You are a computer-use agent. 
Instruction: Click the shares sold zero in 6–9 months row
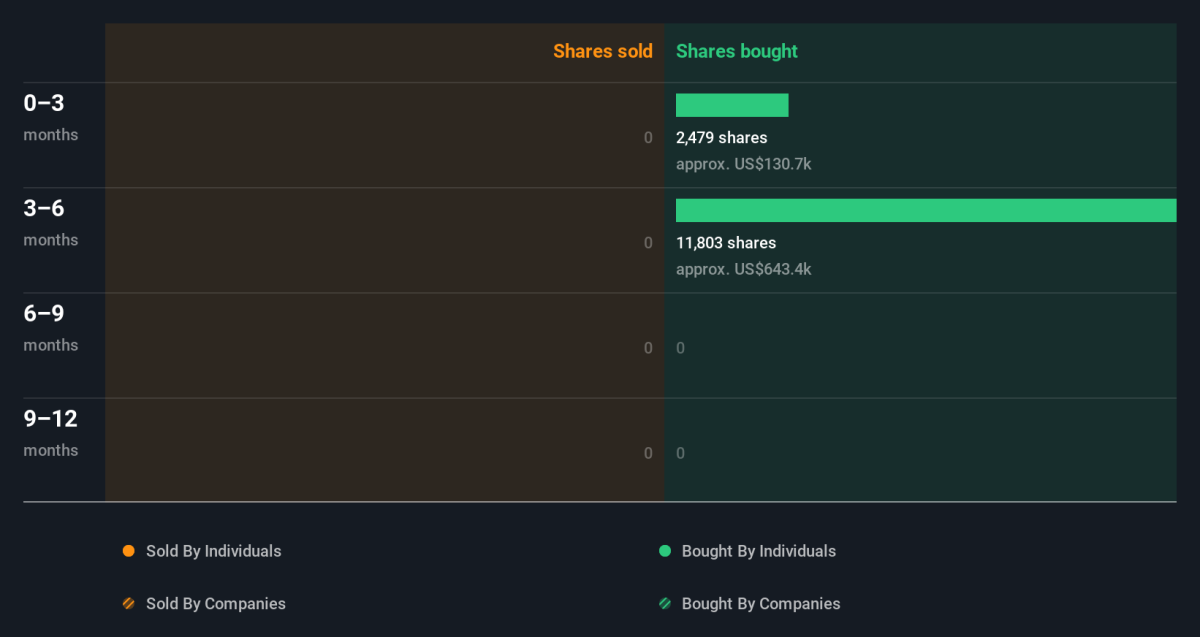tap(648, 348)
